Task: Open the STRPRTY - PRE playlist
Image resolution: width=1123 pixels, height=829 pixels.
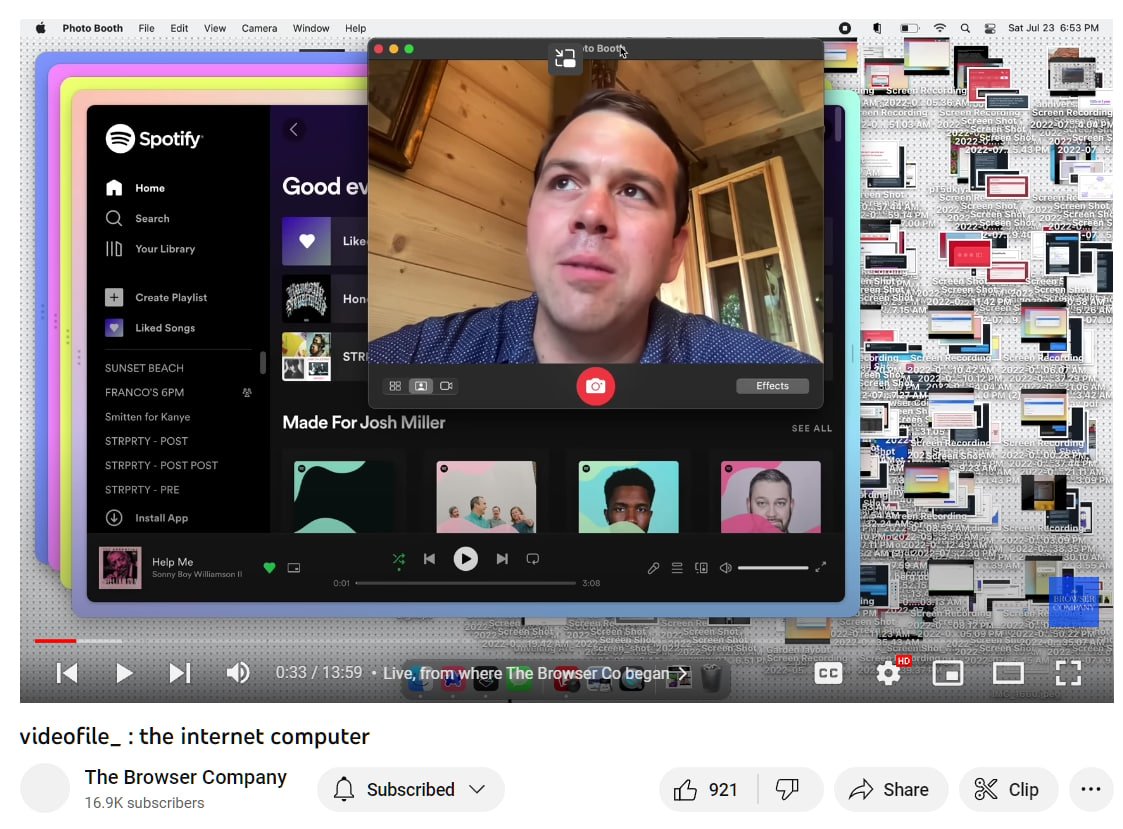Action: tap(142, 490)
